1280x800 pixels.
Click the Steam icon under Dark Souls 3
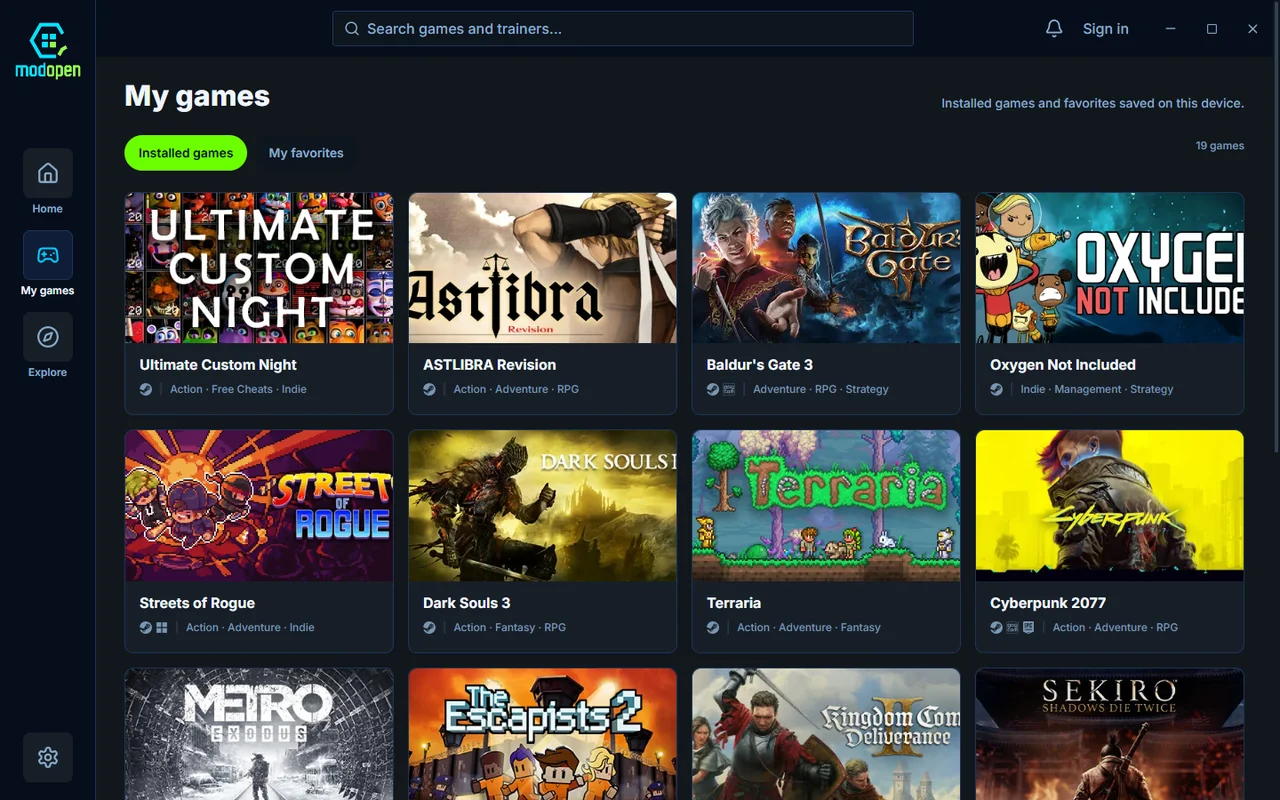(430, 627)
